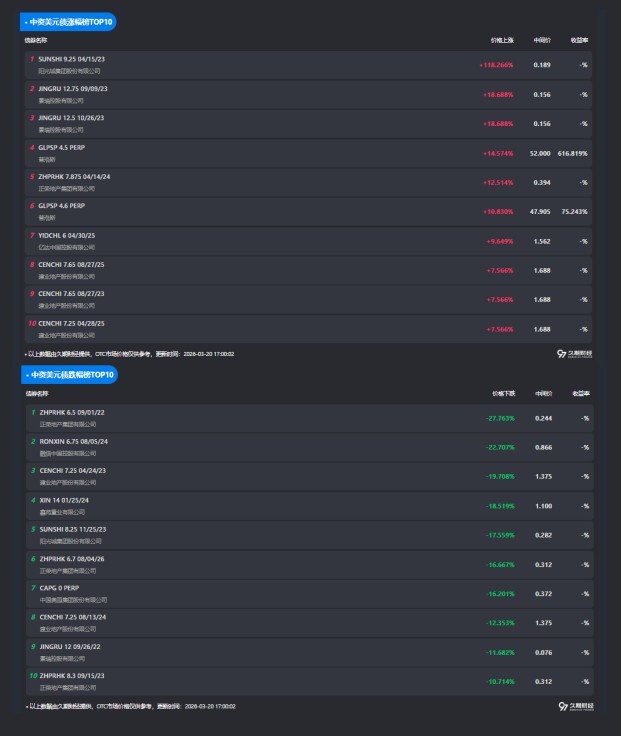
Task: Open the JINGRU 12.75 09/09/23 bond
Action: [x=66, y=88]
